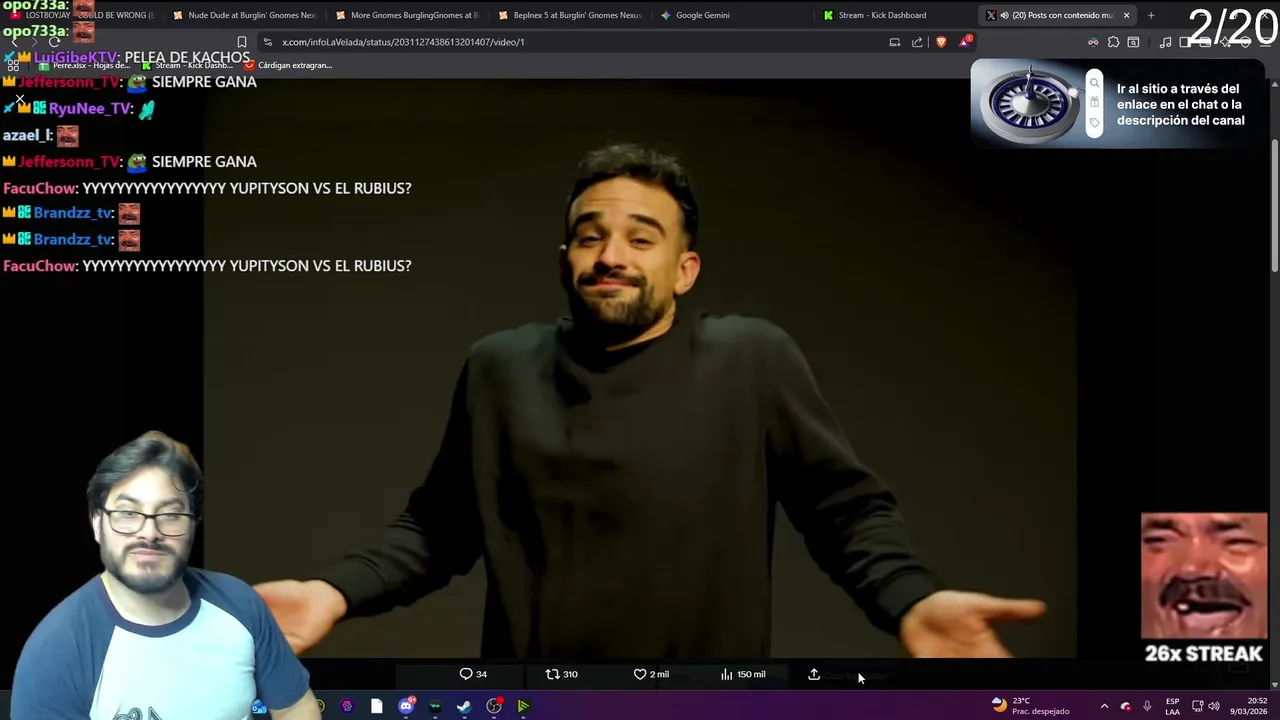The width and height of the screenshot is (1280, 720).
Task: Click the share post upload icon
Action: pos(814,674)
